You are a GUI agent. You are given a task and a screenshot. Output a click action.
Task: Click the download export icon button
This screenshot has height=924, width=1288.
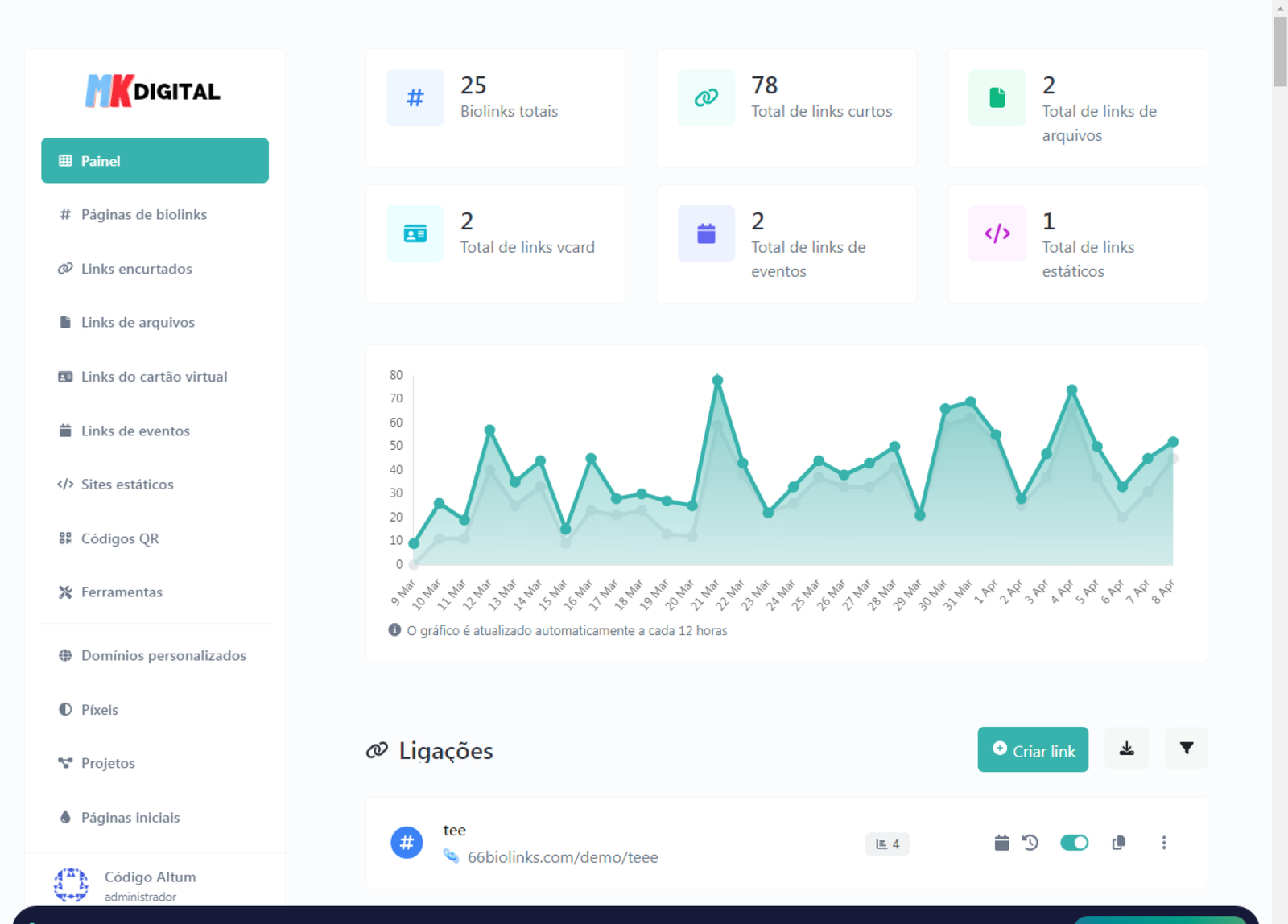1126,749
